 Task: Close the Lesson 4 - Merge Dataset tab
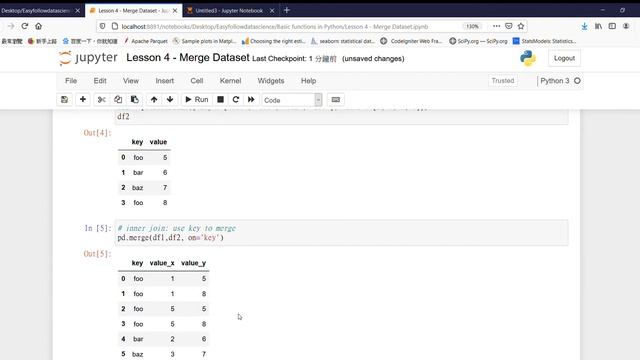(x=175, y=11)
